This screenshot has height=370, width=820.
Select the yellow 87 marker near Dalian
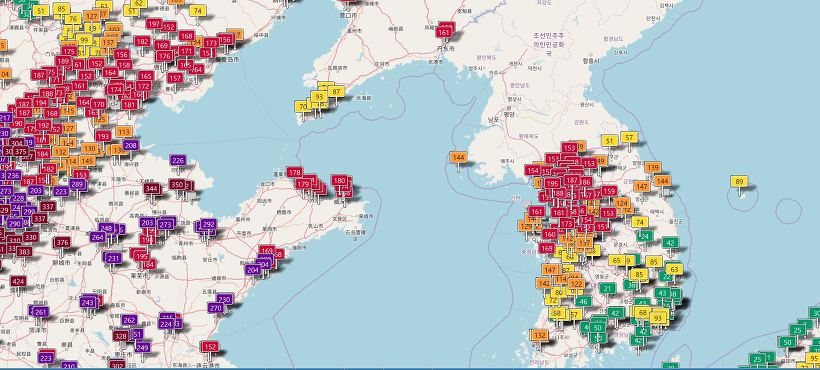336,91
